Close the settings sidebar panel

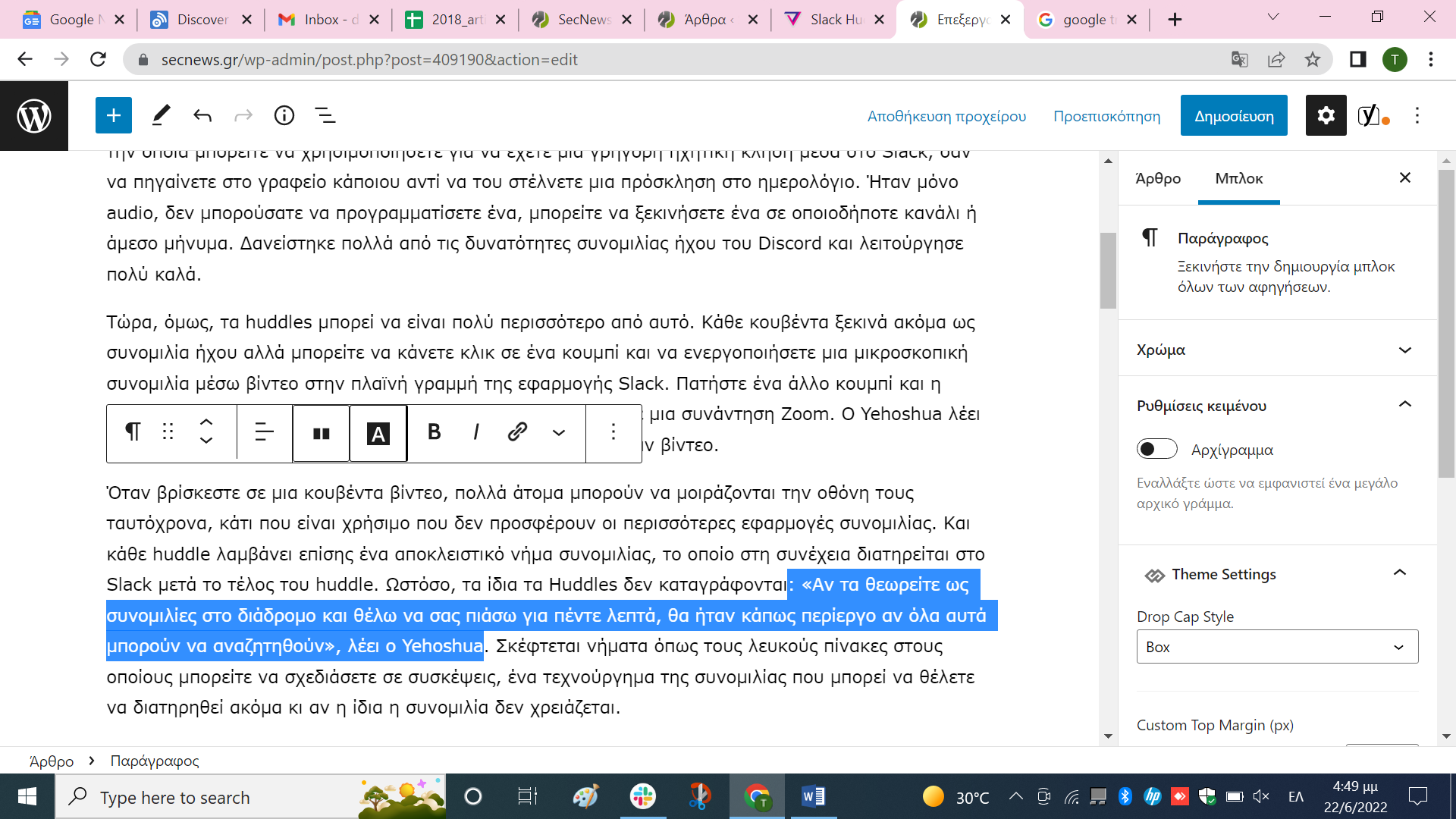(1405, 177)
